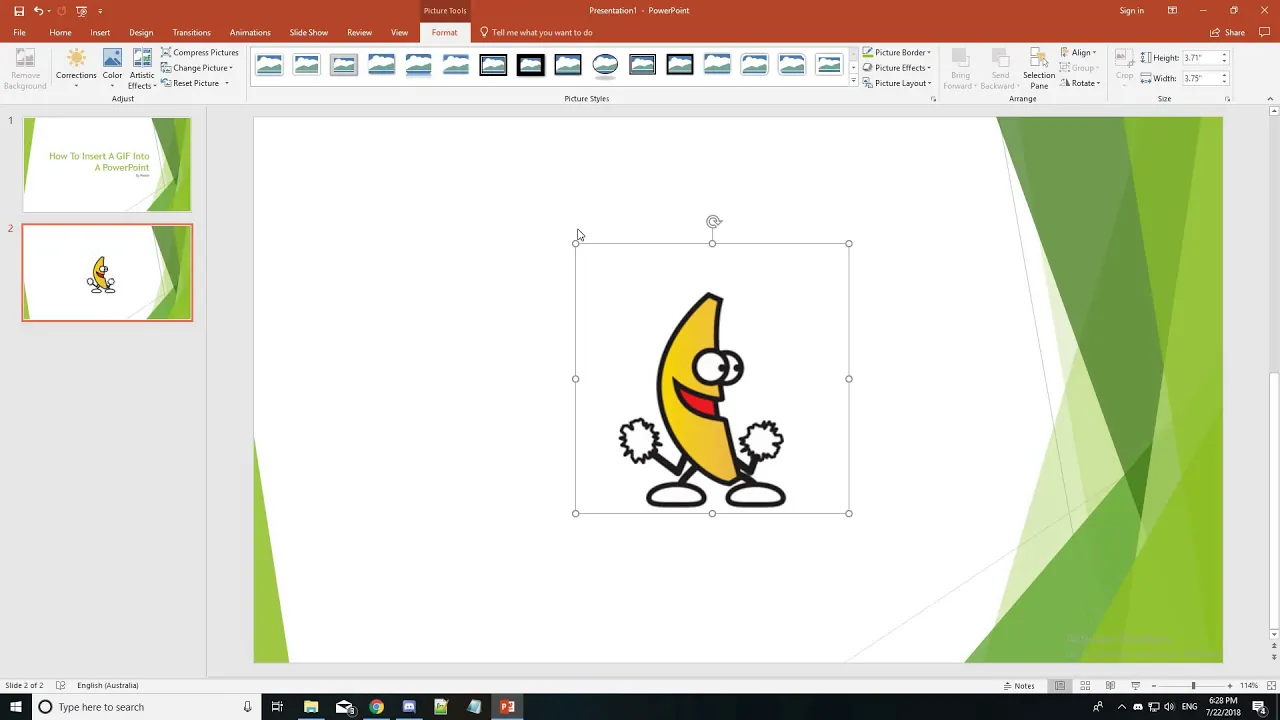This screenshot has width=1280, height=720.
Task: Switch to the Design tab
Action: (x=141, y=32)
